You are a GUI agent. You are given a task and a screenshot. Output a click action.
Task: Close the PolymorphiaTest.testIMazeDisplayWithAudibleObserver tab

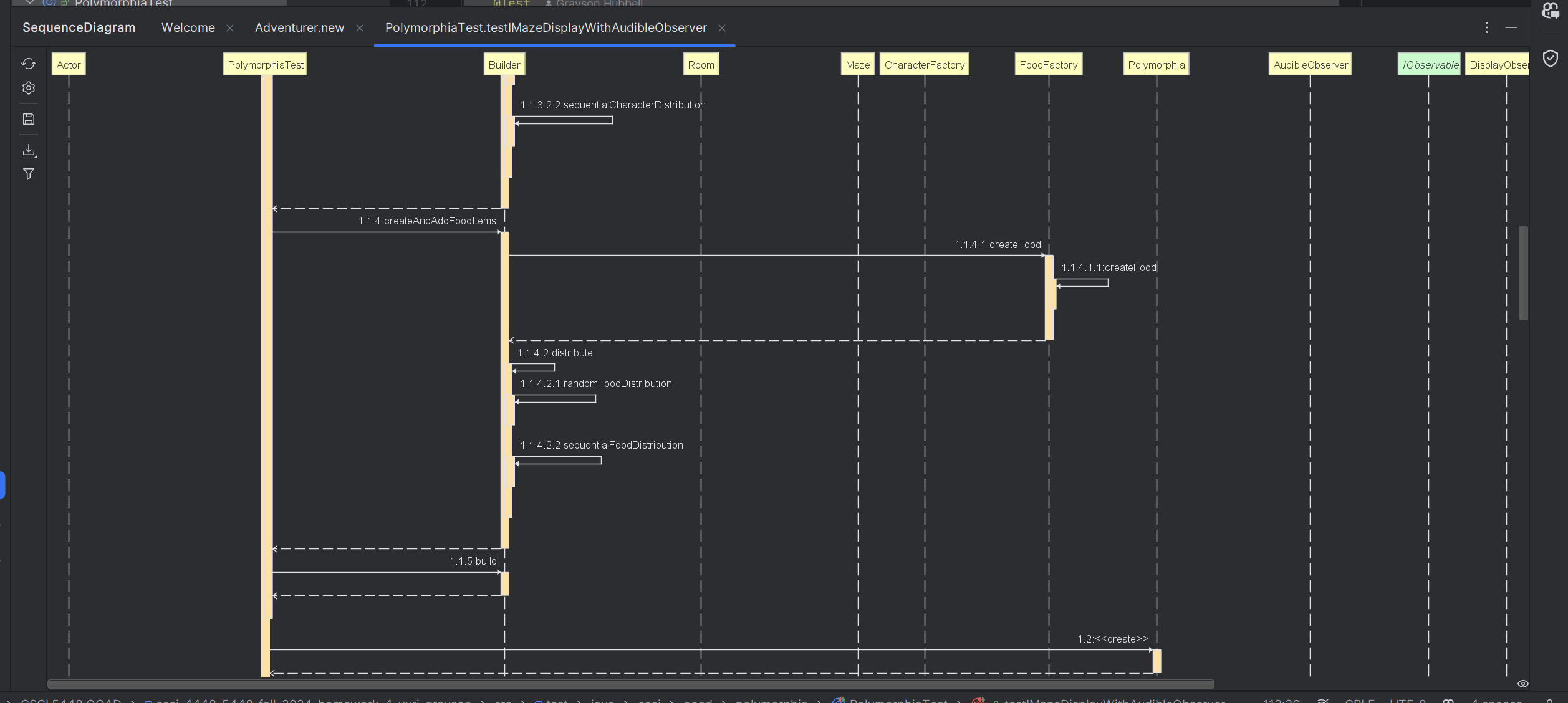[x=722, y=28]
